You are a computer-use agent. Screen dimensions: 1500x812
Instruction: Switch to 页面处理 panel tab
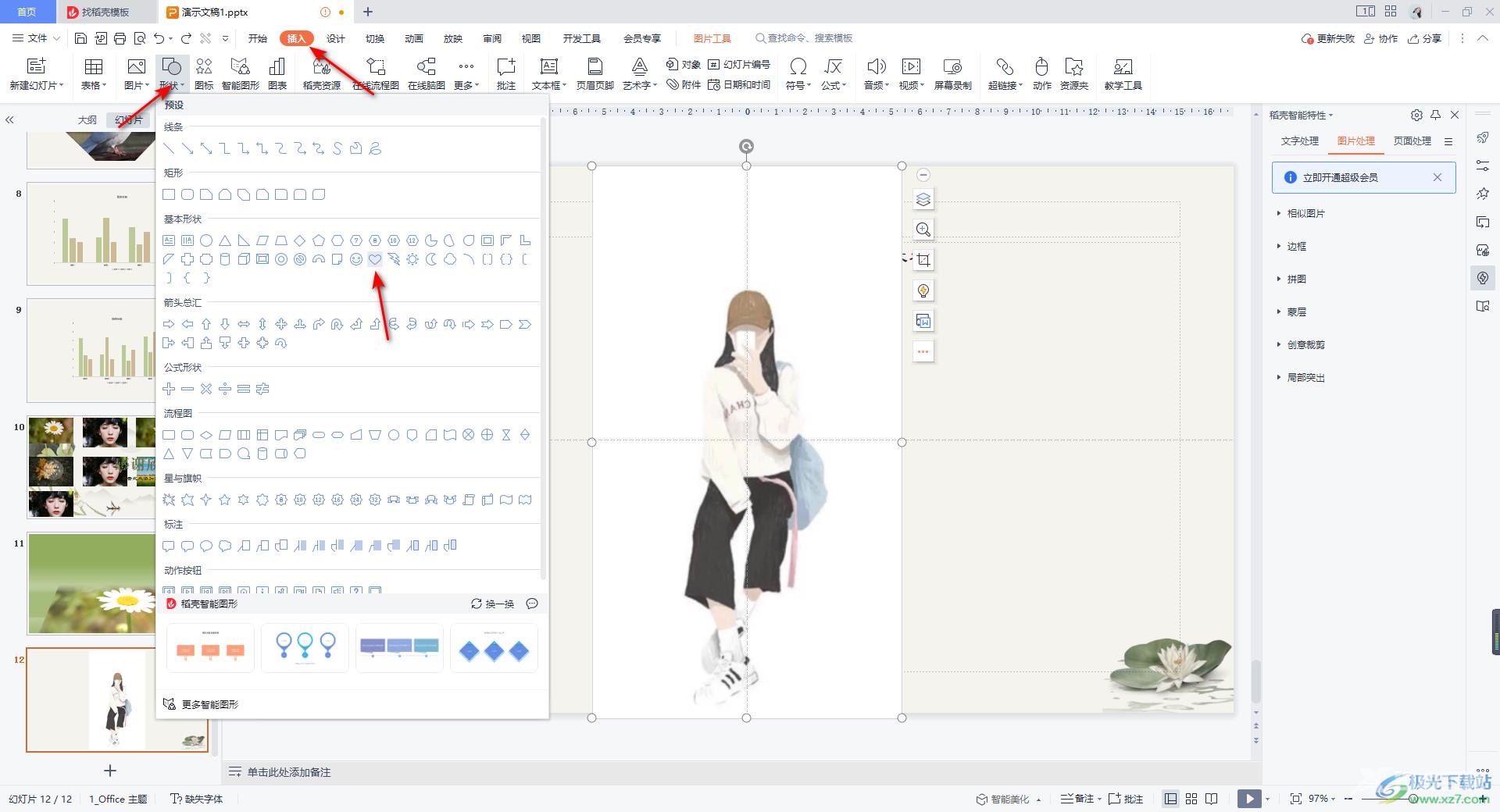pos(1412,141)
